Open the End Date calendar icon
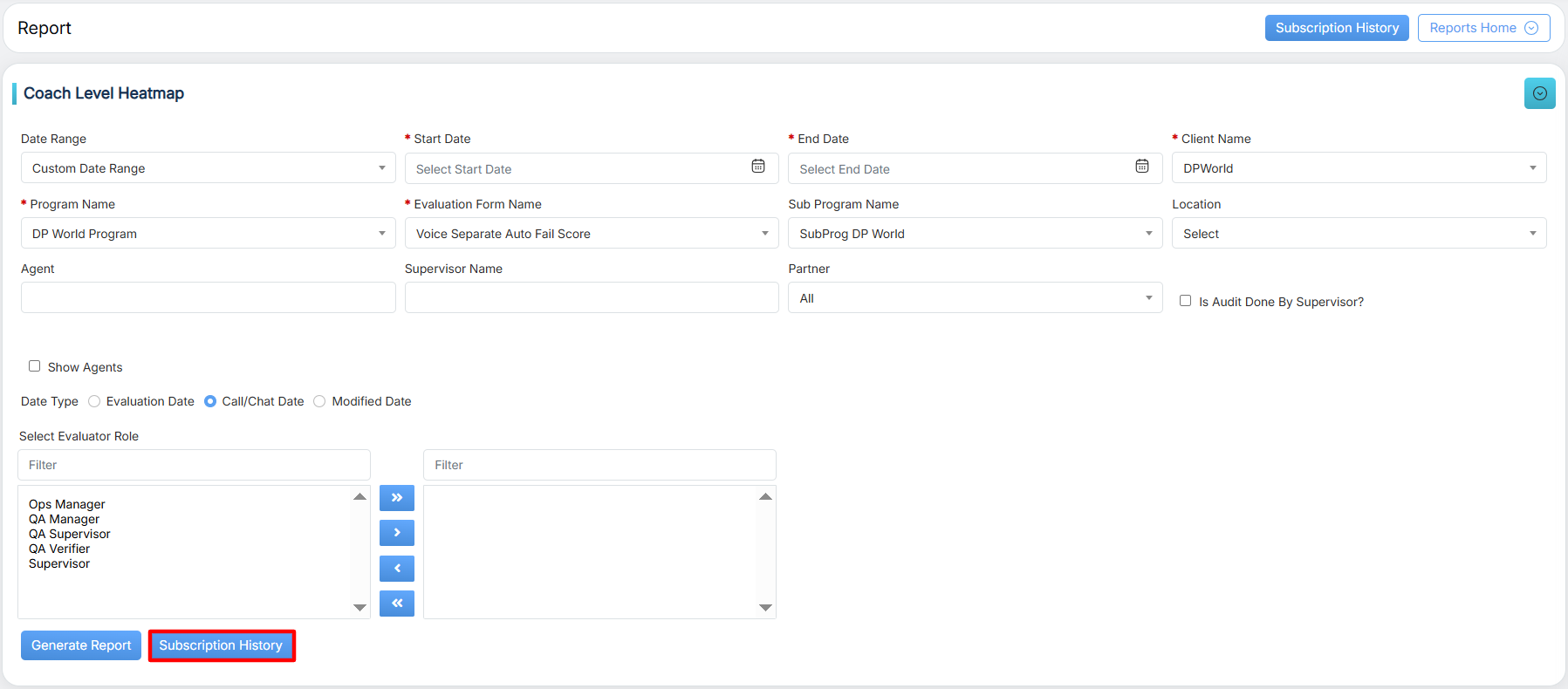Screen dimensions: 1568x689 [1141, 167]
